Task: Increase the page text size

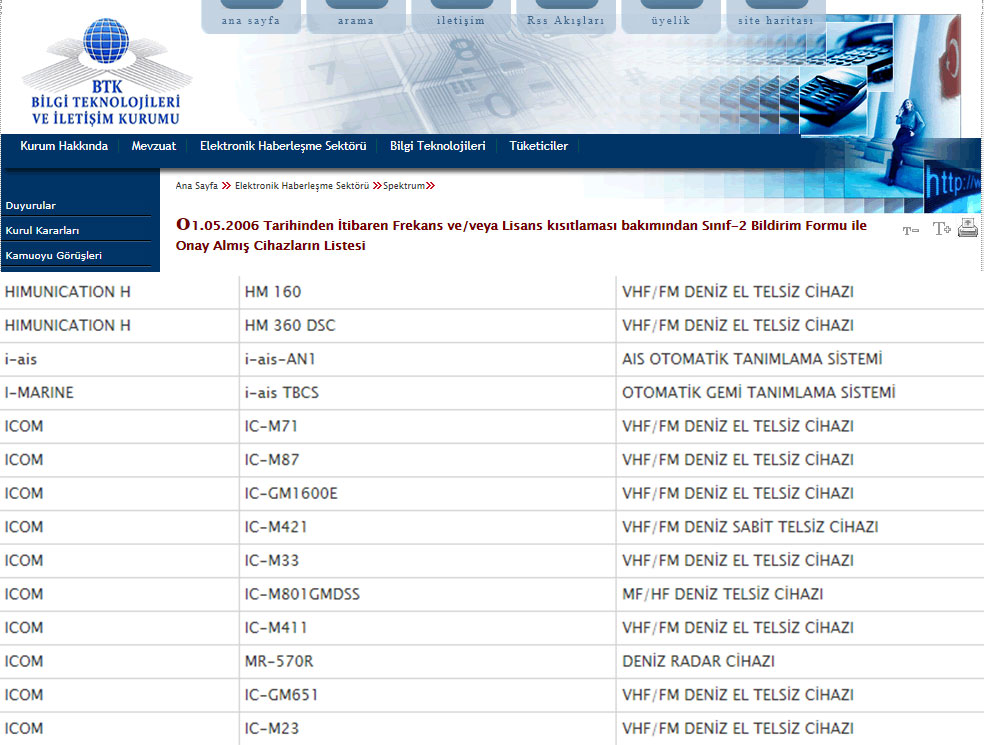Action: pyautogui.click(x=941, y=229)
